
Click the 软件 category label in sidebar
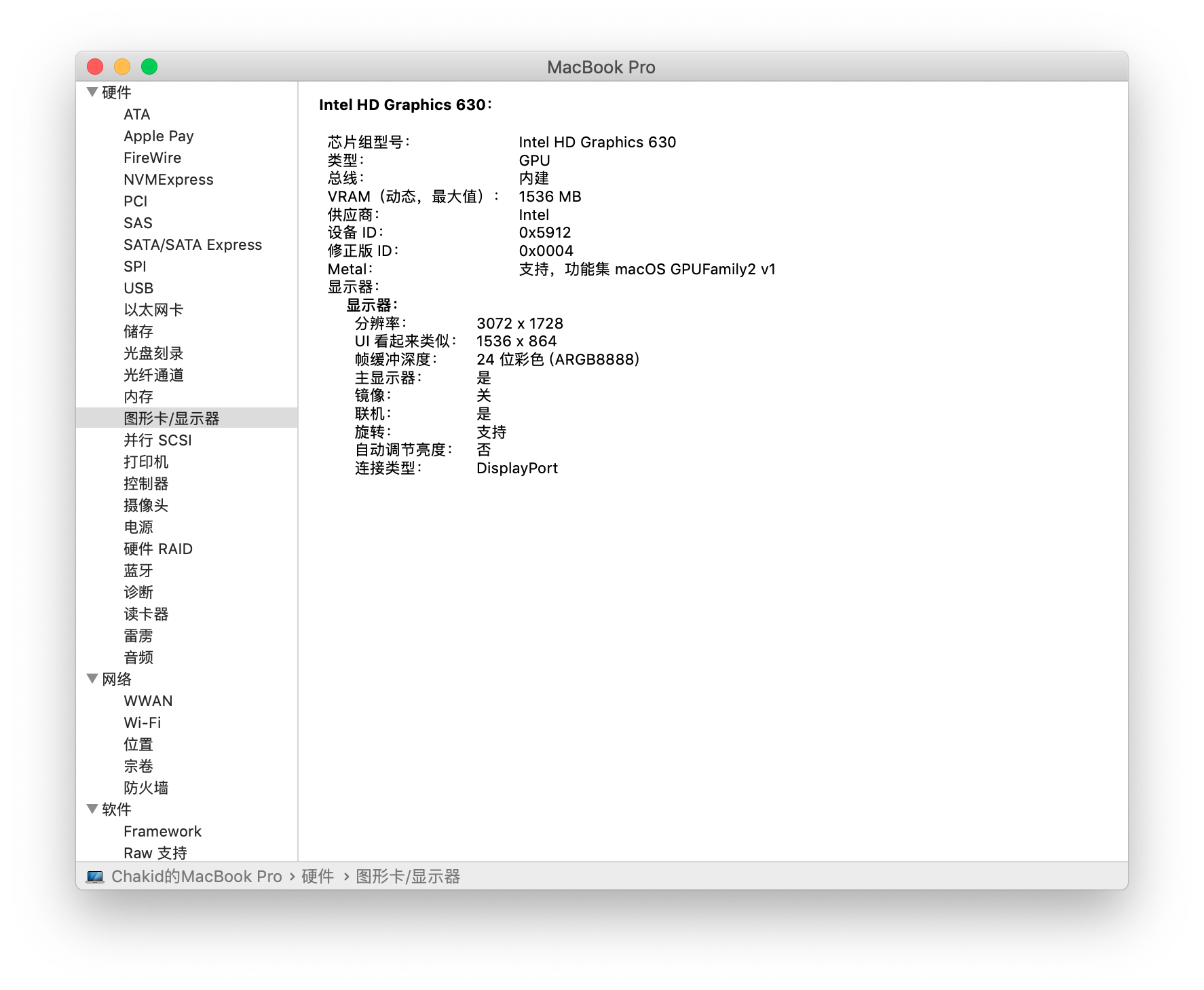pyautogui.click(x=117, y=809)
